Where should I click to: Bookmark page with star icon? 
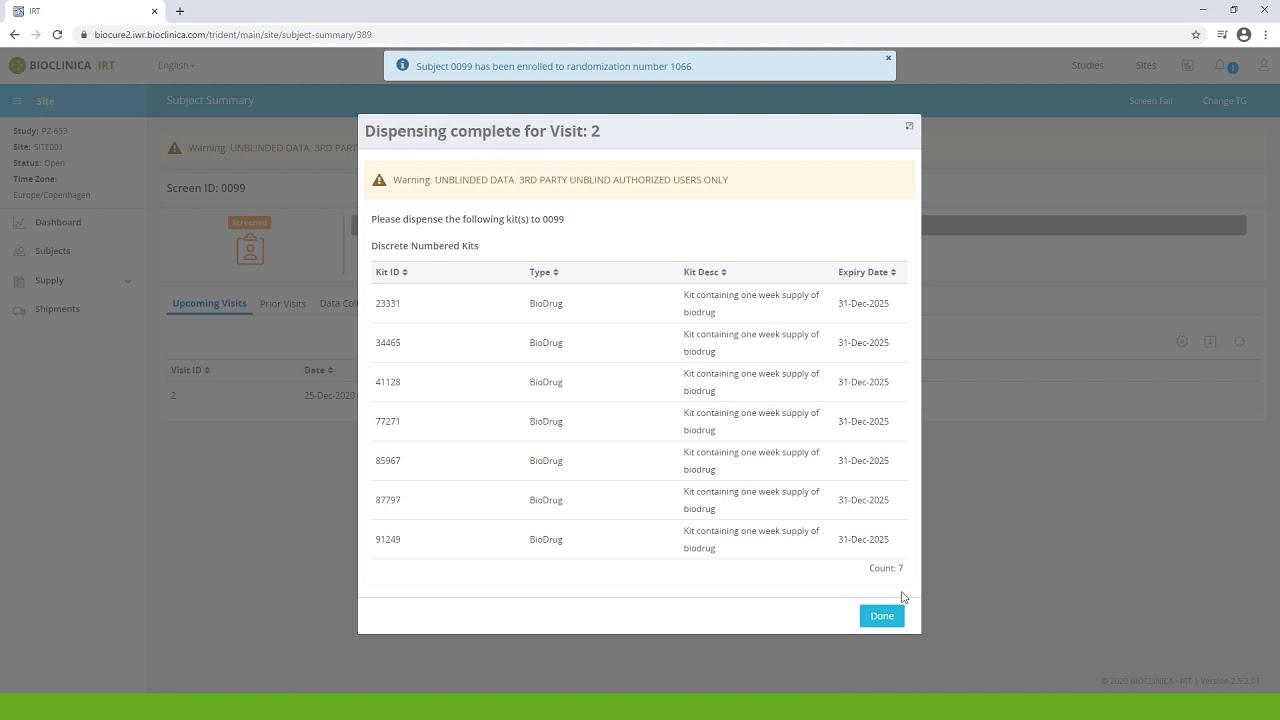1196,34
